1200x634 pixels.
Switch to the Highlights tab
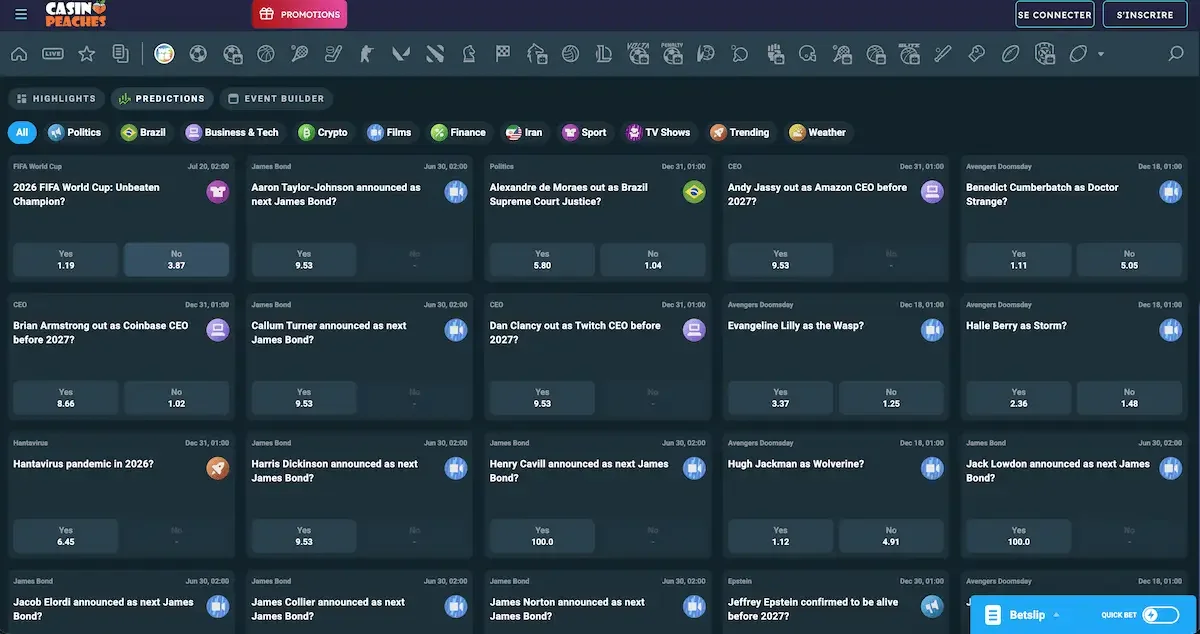pos(56,99)
